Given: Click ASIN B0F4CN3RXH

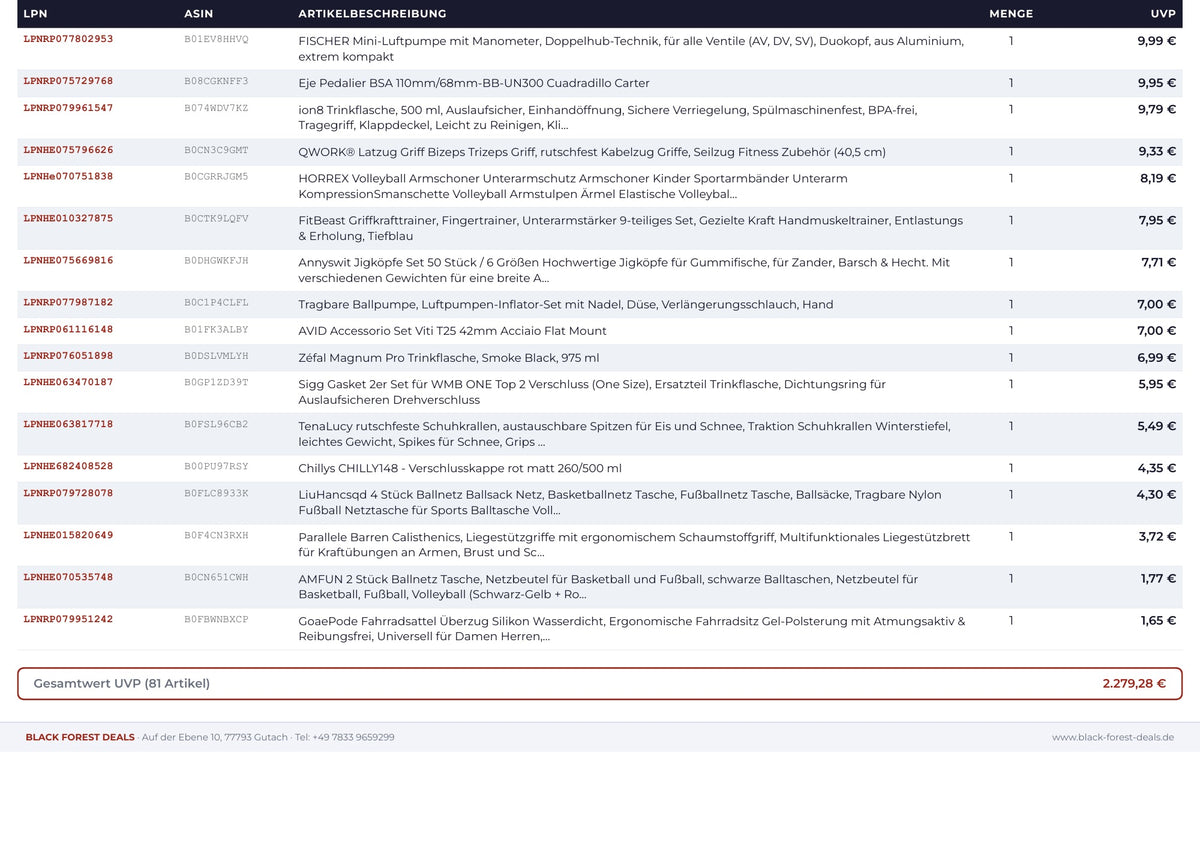Looking at the screenshot, I should pos(216,535).
